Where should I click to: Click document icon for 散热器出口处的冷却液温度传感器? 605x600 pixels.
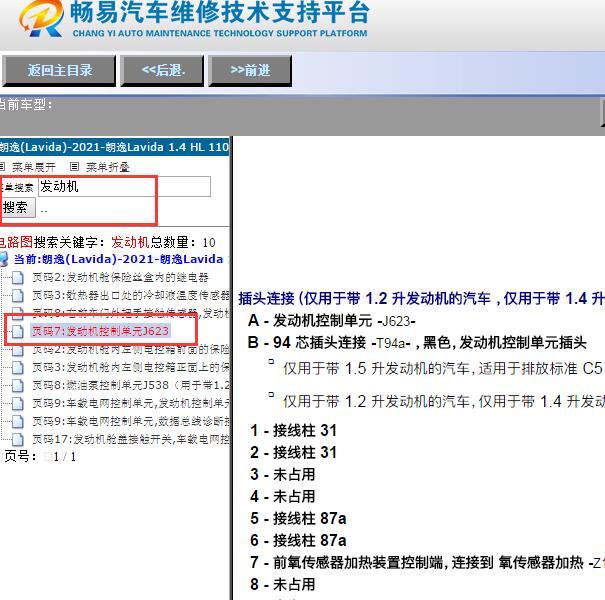(17, 295)
